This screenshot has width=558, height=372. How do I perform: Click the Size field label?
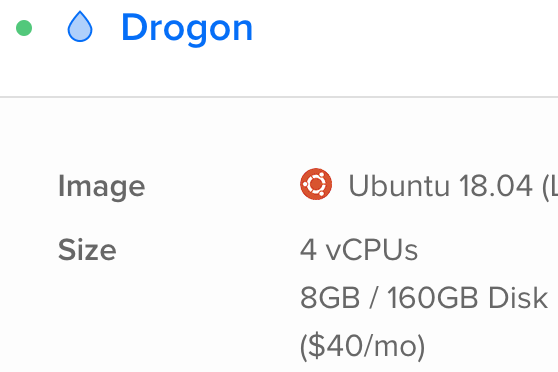[87, 250]
